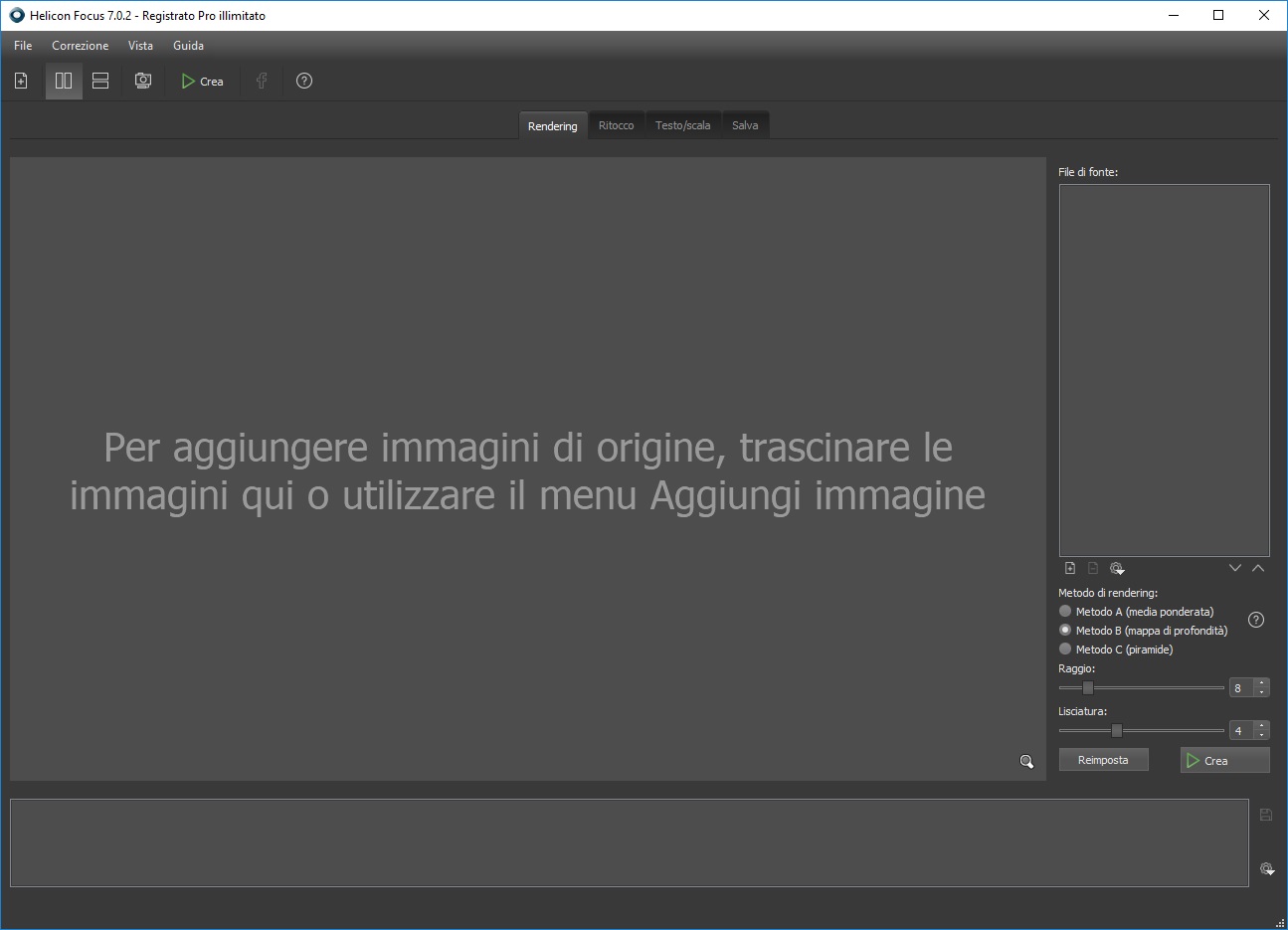This screenshot has width=1288, height=930.
Task: Increase the Lisciatura value with the up arrow
Action: (1262, 725)
